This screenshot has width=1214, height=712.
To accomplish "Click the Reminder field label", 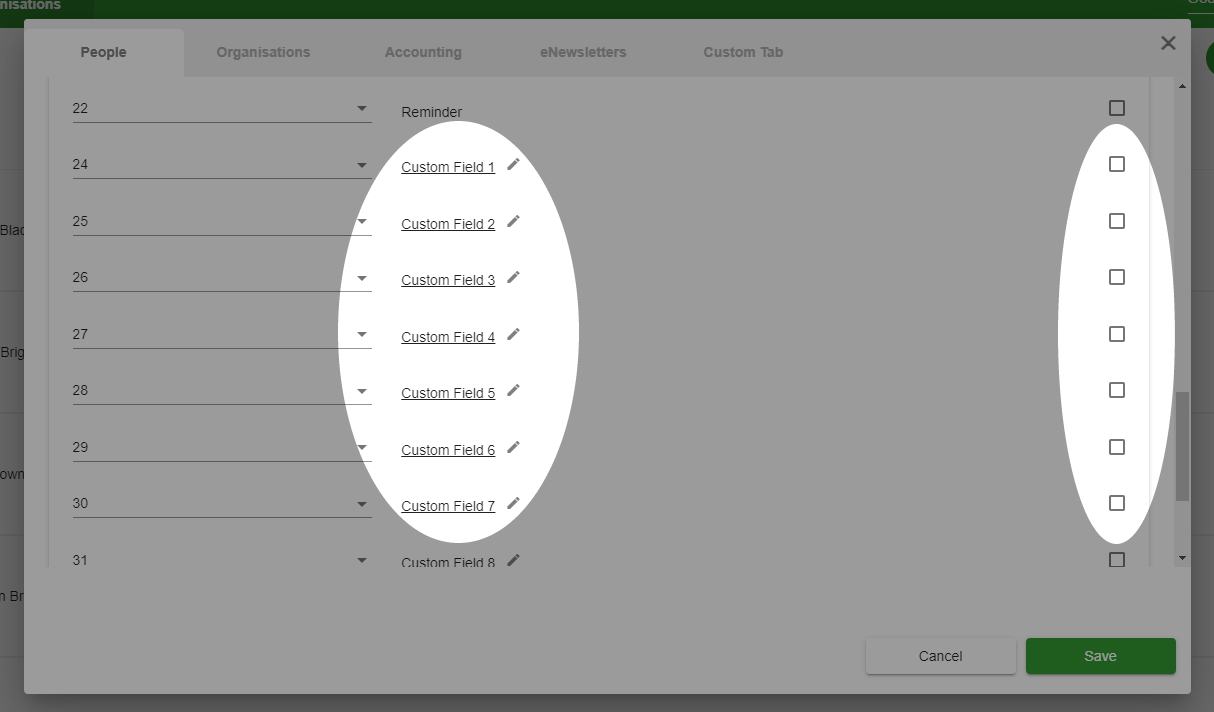I will (432, 112).
